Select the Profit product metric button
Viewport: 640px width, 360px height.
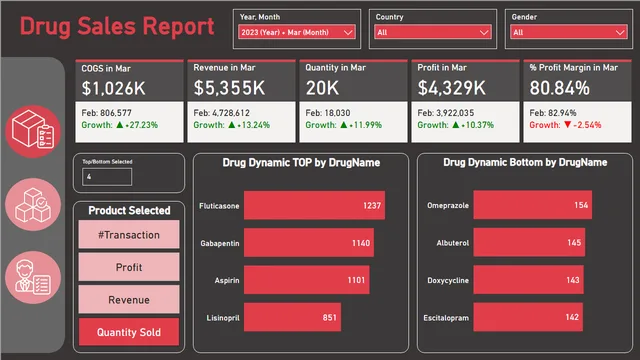tap(129, 267)
